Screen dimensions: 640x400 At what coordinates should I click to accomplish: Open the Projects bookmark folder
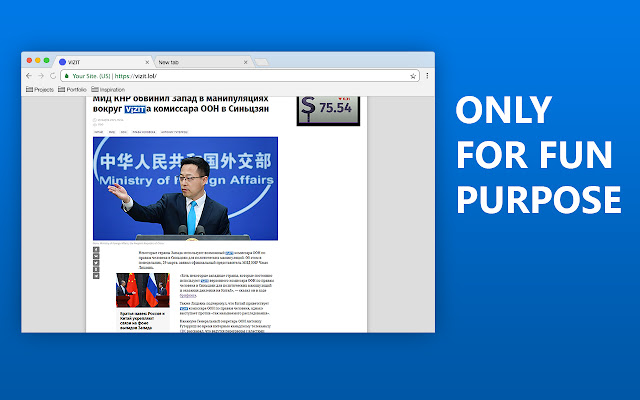pyautogui.click(x=40, y=89)
